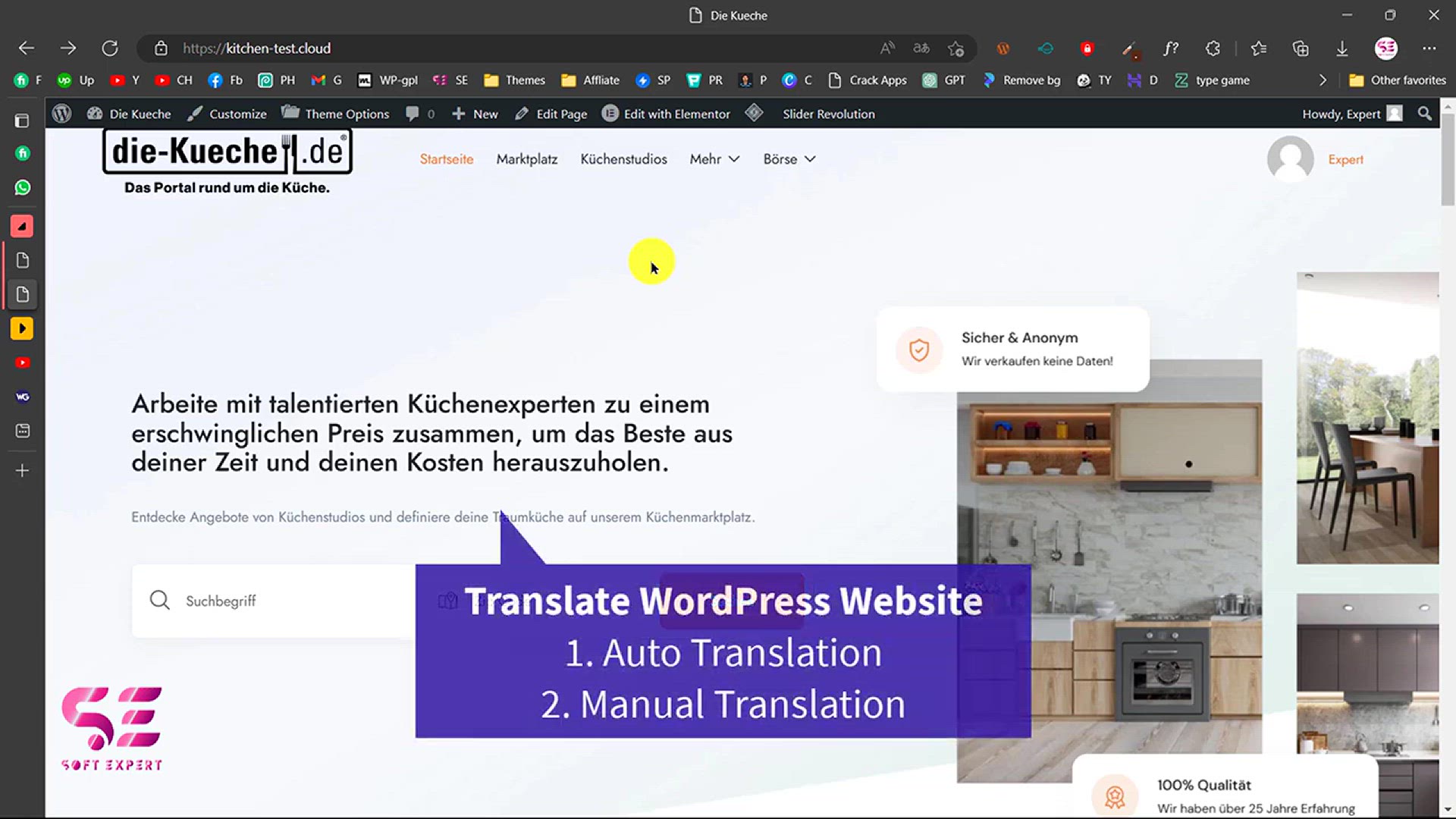Show more bookmarks with the chevron

pos(1323,80)
